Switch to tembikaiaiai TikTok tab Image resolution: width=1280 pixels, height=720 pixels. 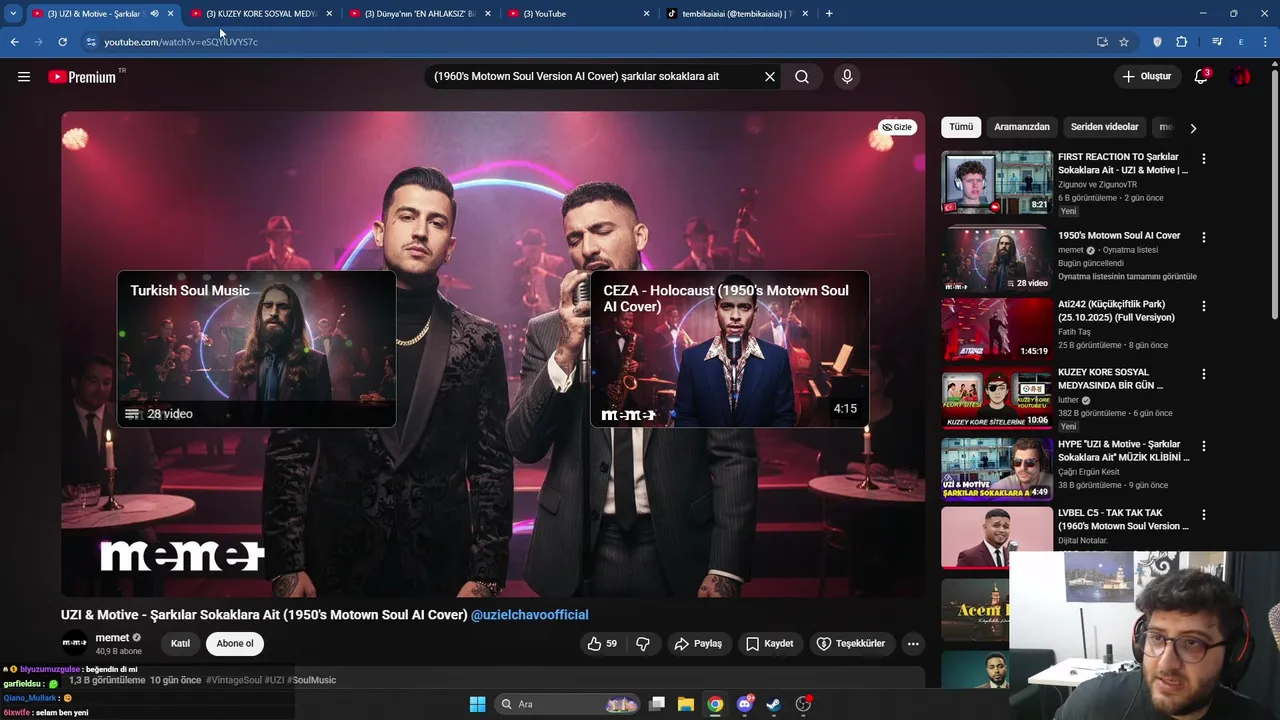click(x=737, y=13)
